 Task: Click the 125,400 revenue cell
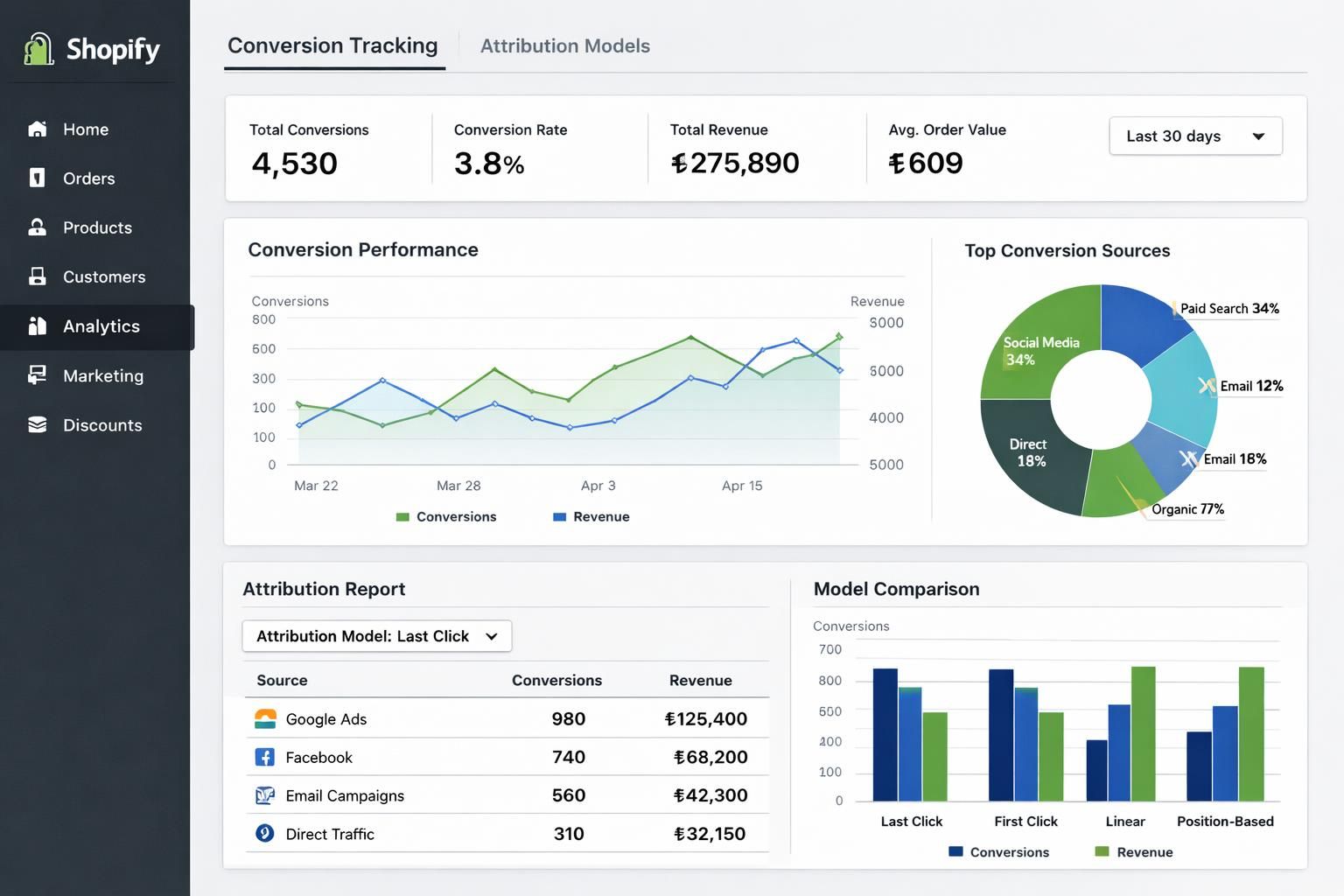pos(706,719)
